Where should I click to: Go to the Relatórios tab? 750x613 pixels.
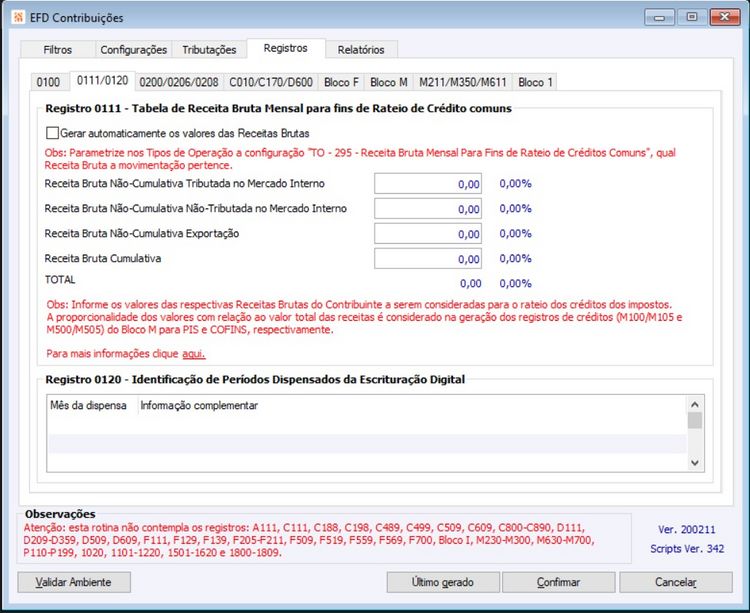click(x=361, y=50)
